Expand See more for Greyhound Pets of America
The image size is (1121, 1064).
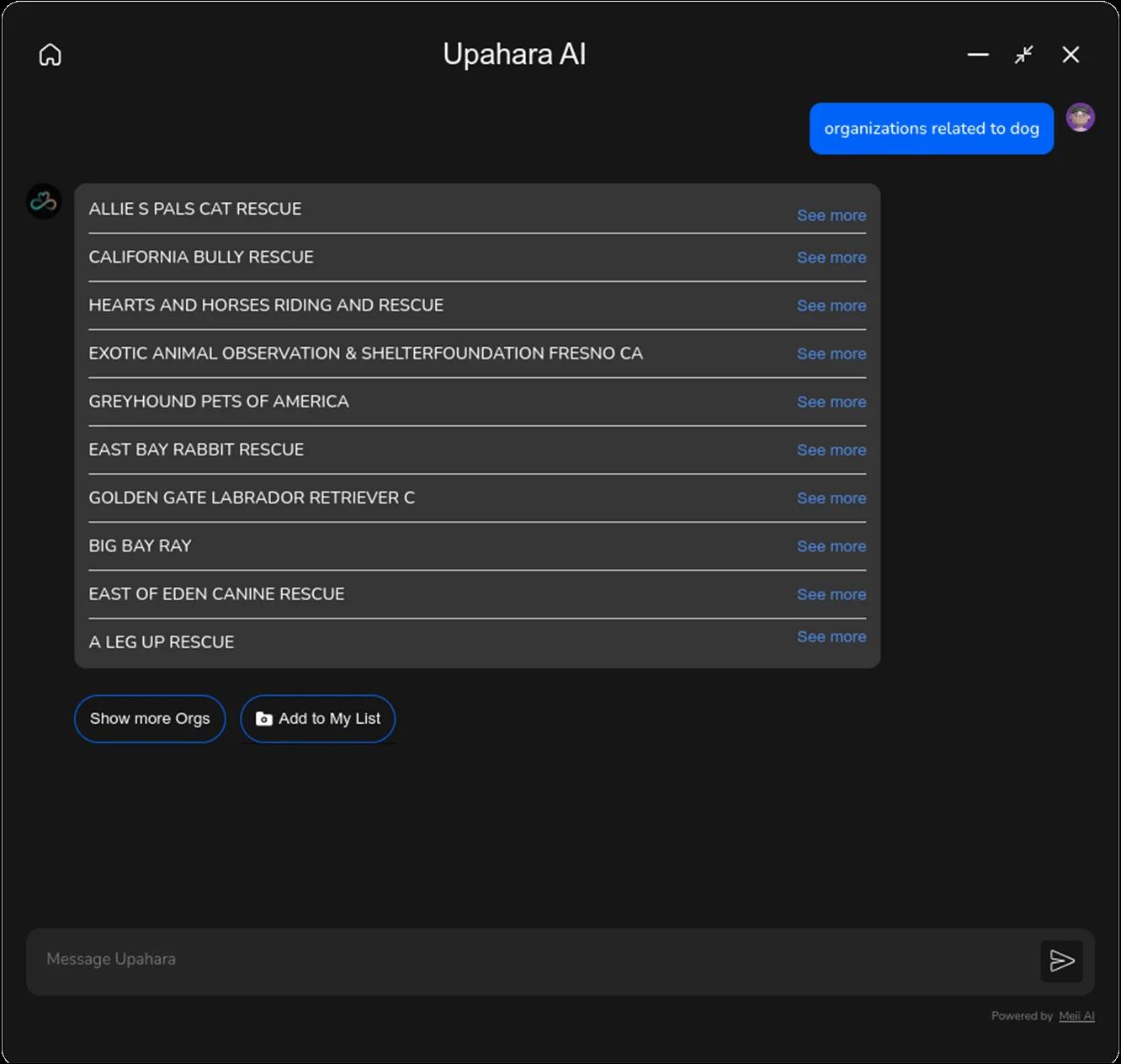[831, 402]
